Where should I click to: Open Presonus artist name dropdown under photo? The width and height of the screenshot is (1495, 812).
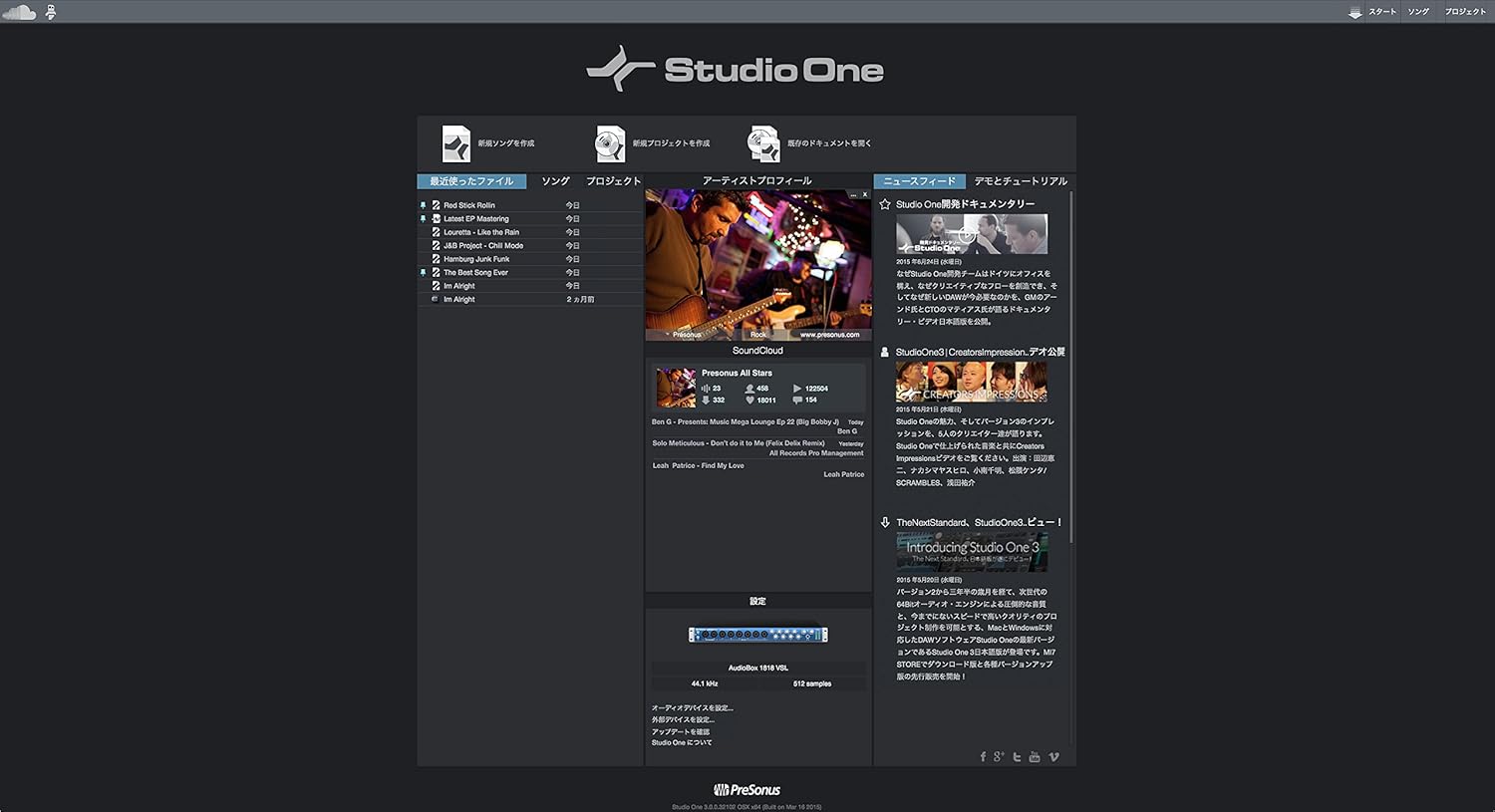(683, 335)
